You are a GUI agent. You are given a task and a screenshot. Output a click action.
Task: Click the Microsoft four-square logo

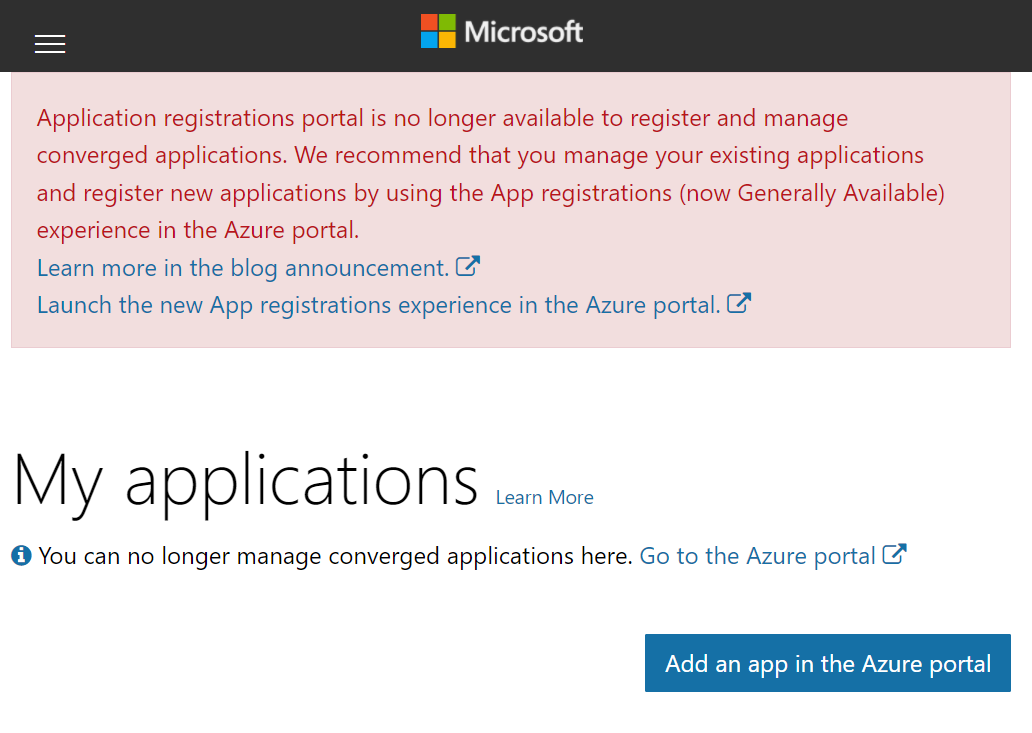click(x=438, y=31)
